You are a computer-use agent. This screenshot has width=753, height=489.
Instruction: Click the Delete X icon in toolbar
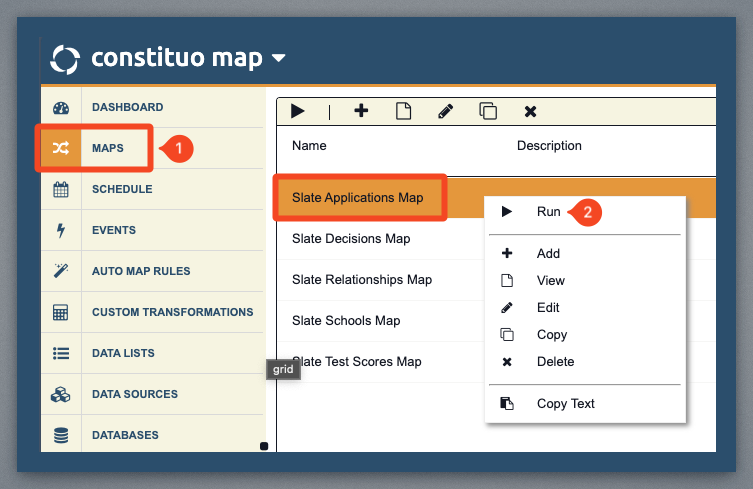[531, 111]
